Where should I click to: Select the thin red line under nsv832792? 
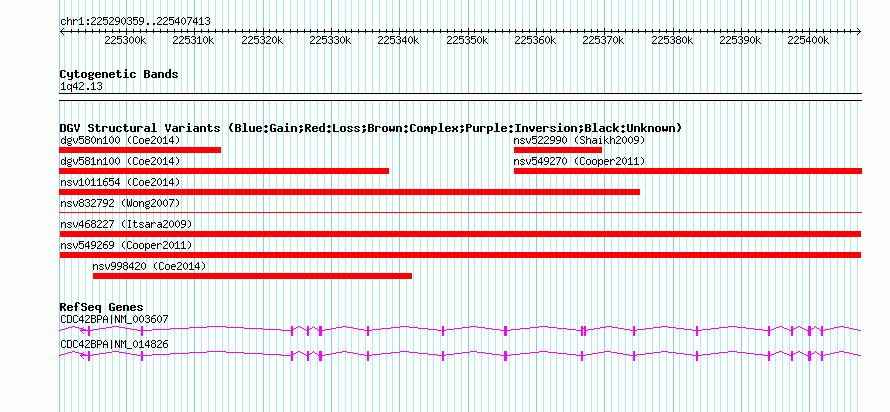(x=460, y=213)
